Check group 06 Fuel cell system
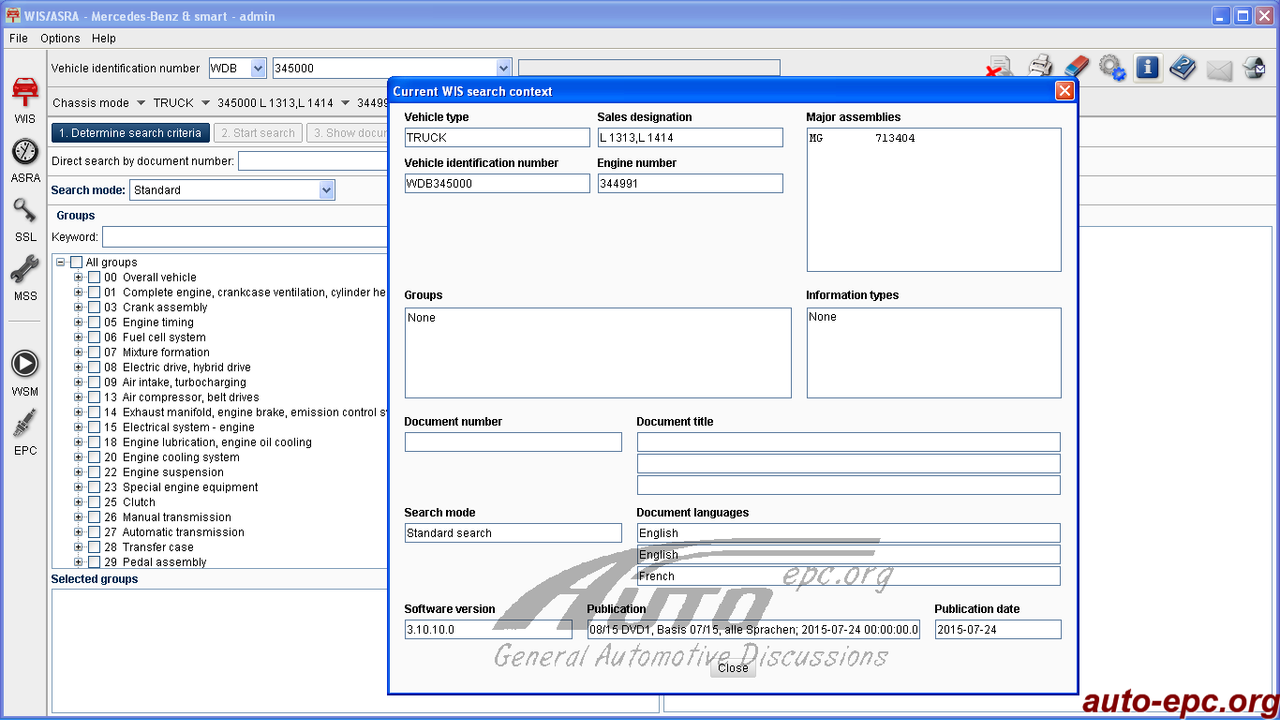The height and width of the screenshot is (720, 1280). coord(94,337)
